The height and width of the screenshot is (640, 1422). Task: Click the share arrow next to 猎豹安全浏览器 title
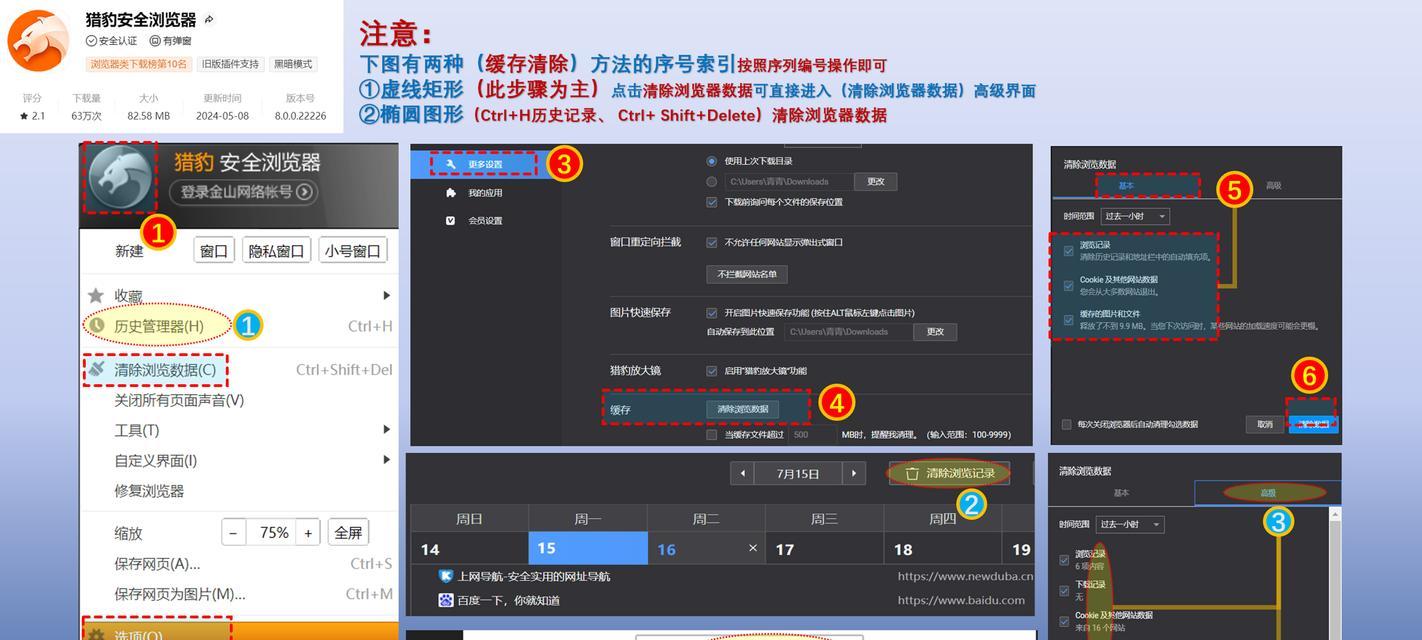coord(209,19)
